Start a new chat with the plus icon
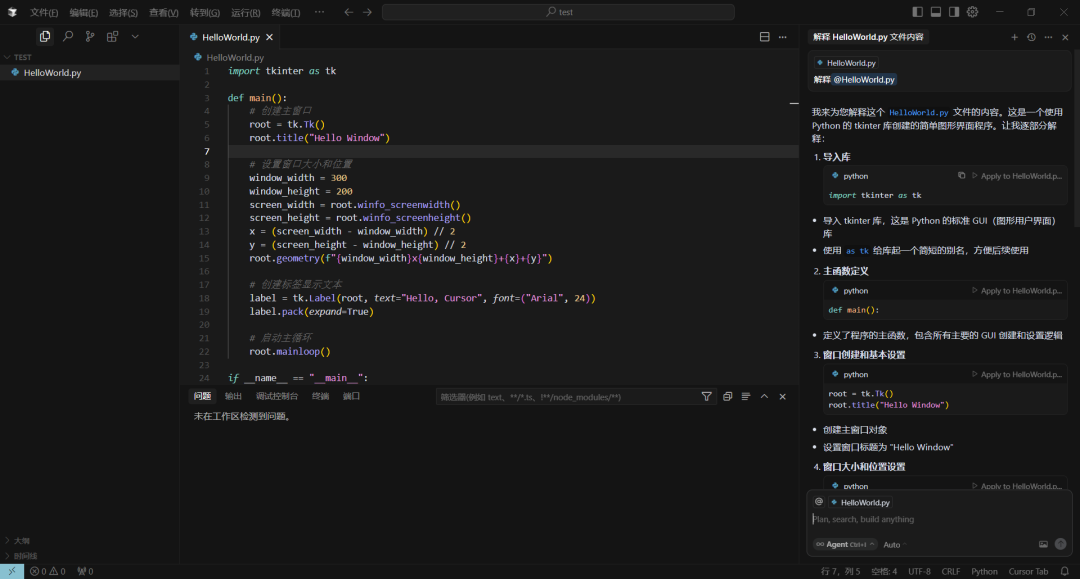 tap(1014, 37)
